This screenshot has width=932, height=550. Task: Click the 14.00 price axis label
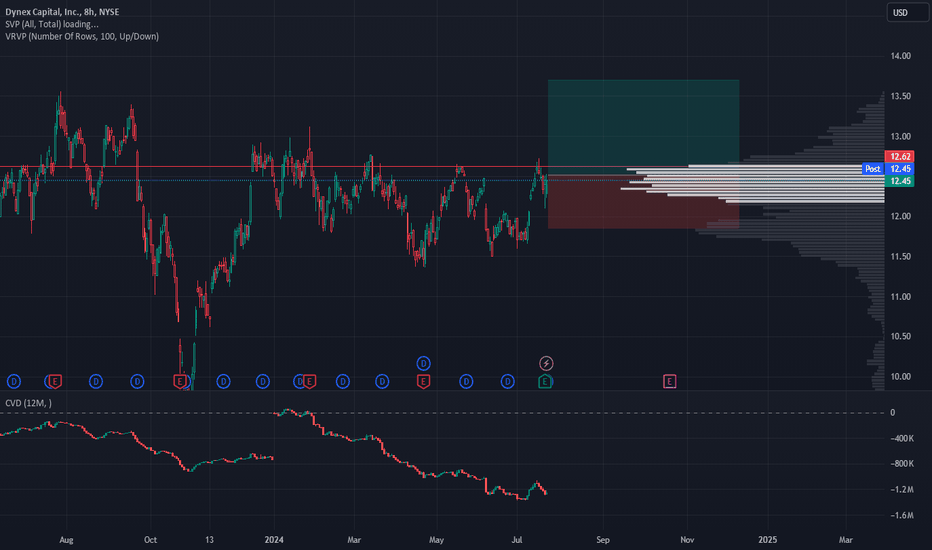coord(900,56)
